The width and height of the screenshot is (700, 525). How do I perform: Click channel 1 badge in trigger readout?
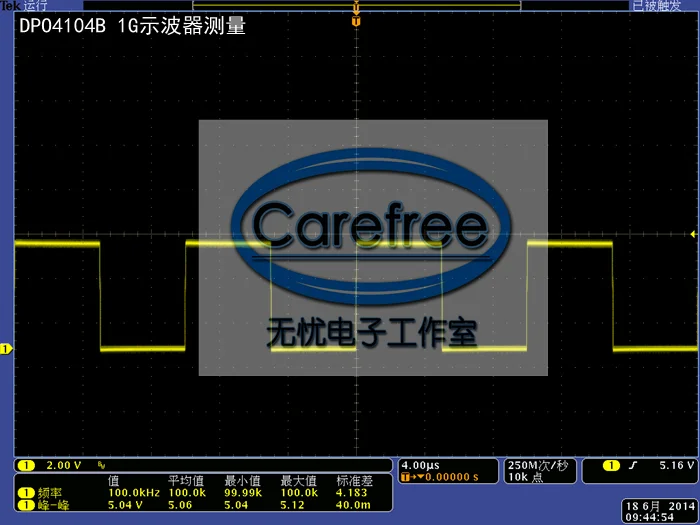(x=611, y=466)
